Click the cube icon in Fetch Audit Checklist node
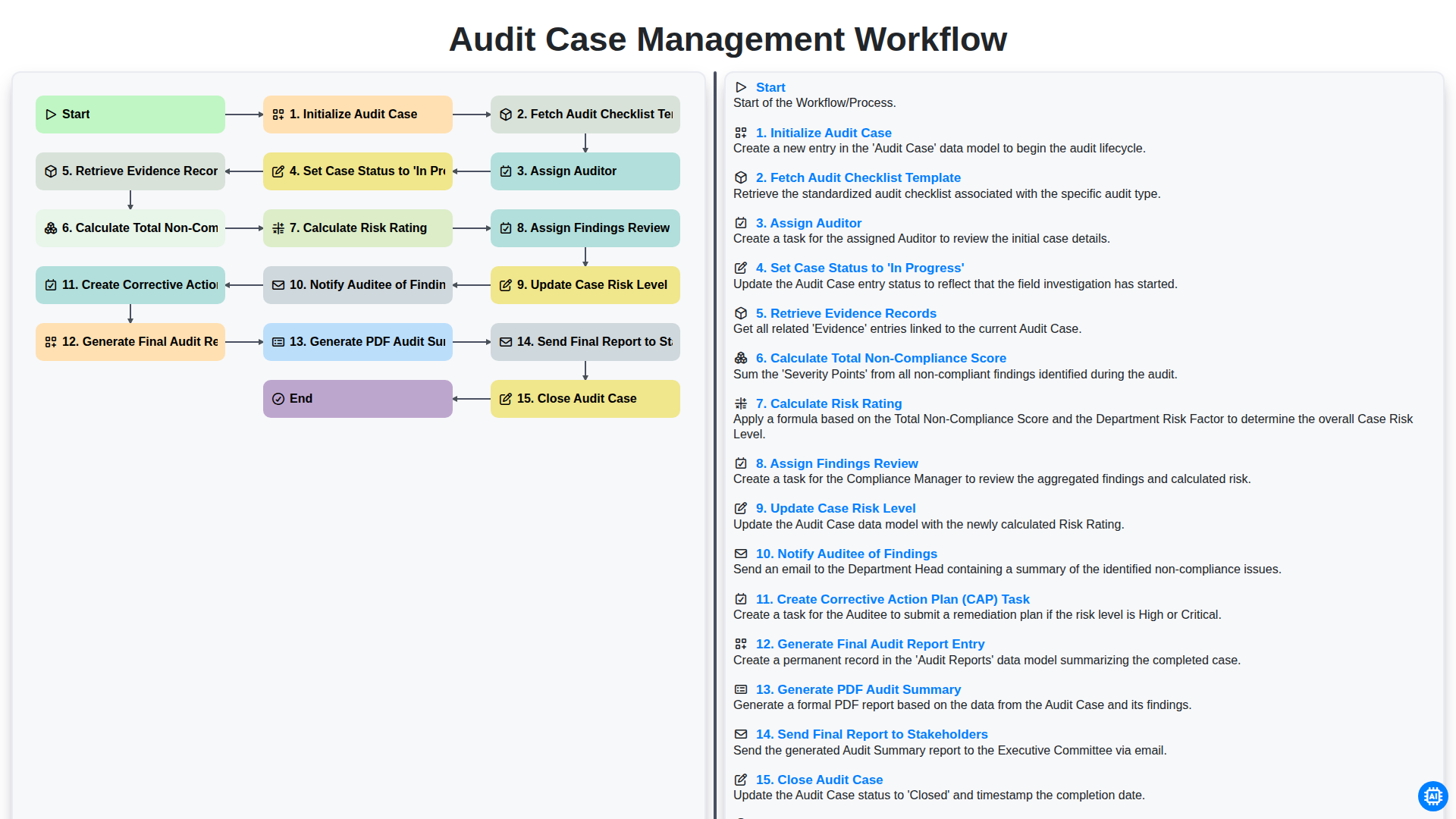This screenshot has height=819, width=1456. click(506, 115)
